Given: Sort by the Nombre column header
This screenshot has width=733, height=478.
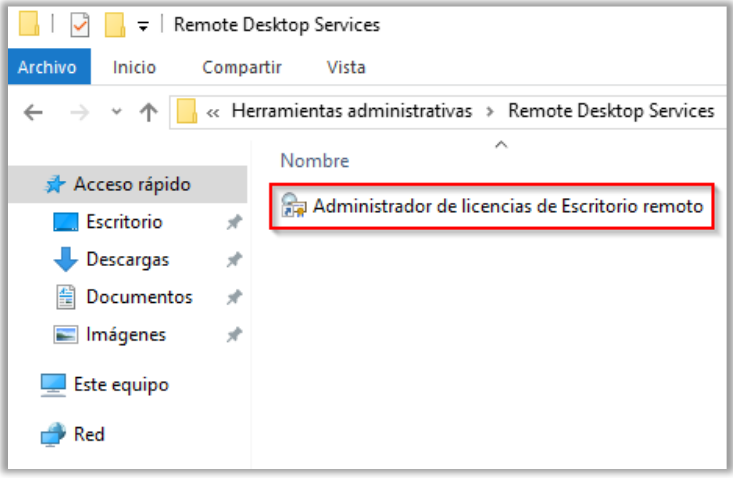Looking at the screenshot, I should (x=314, y=161).
